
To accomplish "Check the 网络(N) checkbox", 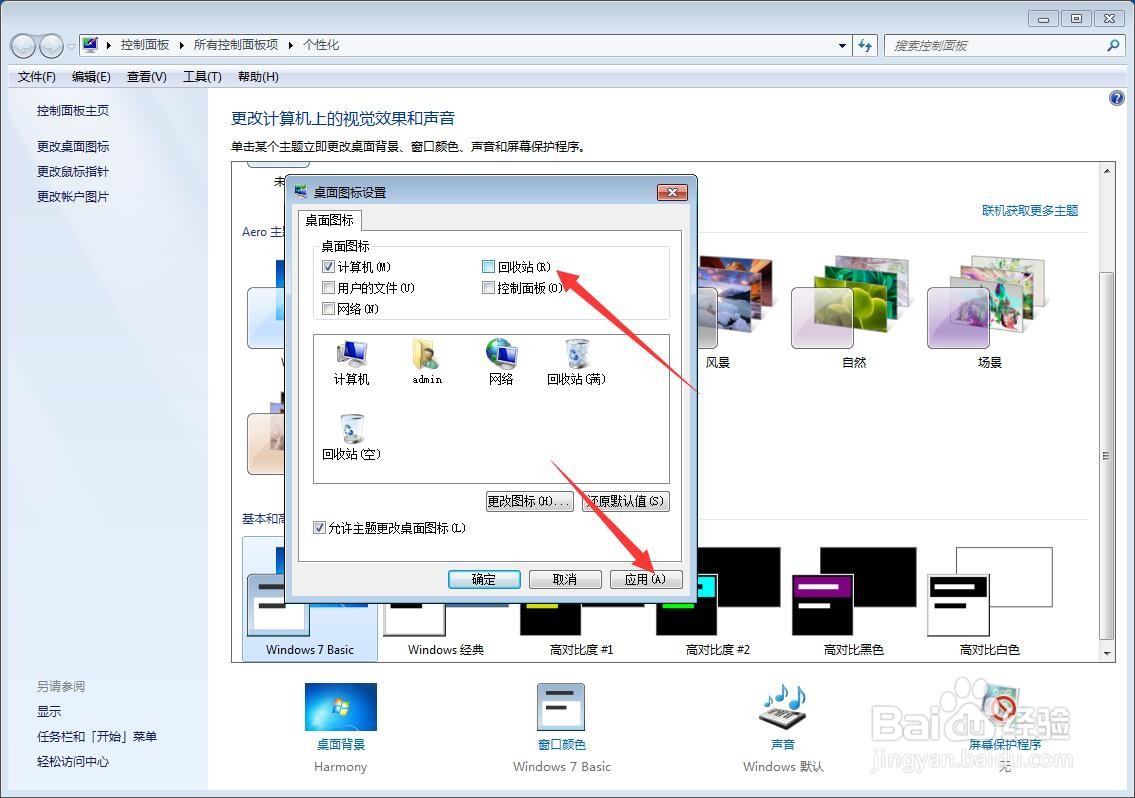I will 328,308.
